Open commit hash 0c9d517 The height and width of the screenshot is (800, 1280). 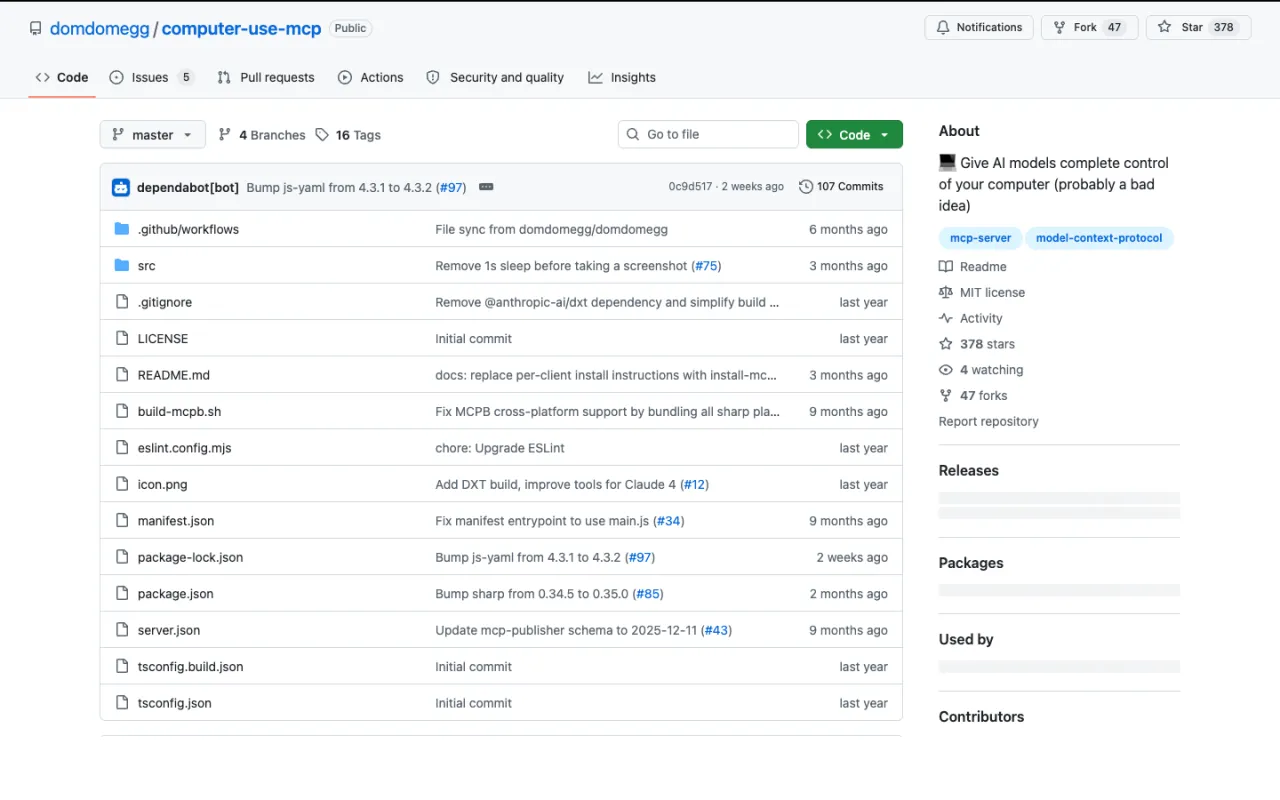[690, 187]
